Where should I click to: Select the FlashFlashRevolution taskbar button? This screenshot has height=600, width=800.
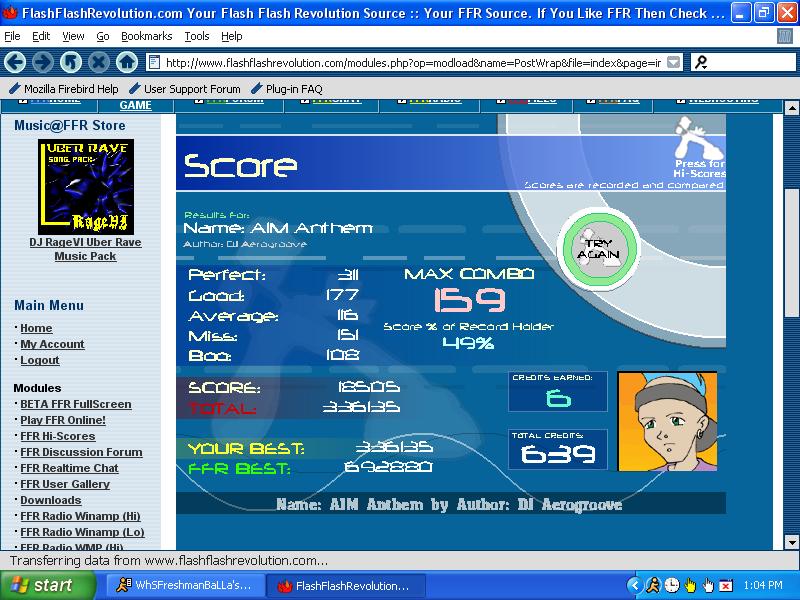pos(345,586)
